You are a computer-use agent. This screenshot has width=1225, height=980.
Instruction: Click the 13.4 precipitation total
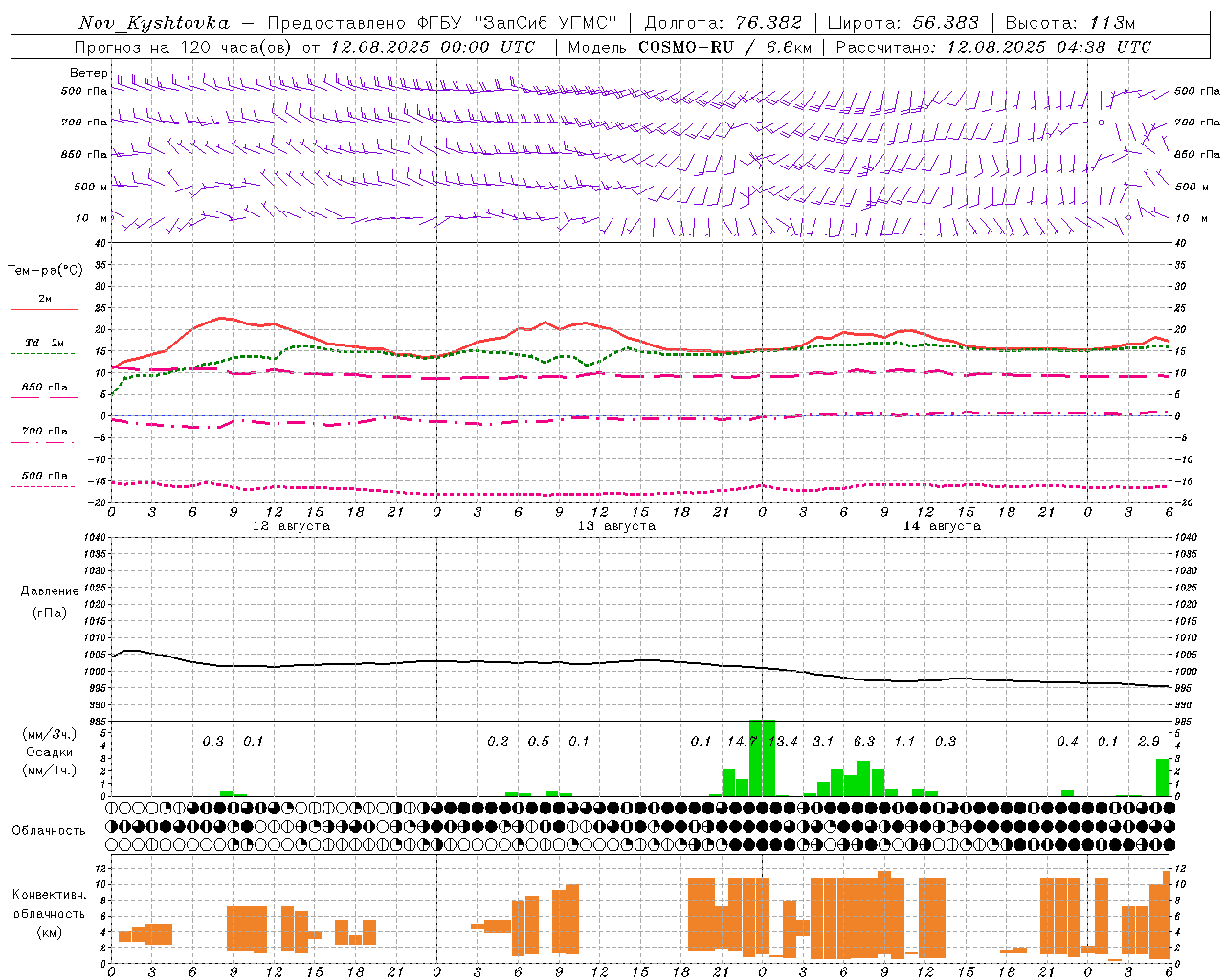[783, 741]
